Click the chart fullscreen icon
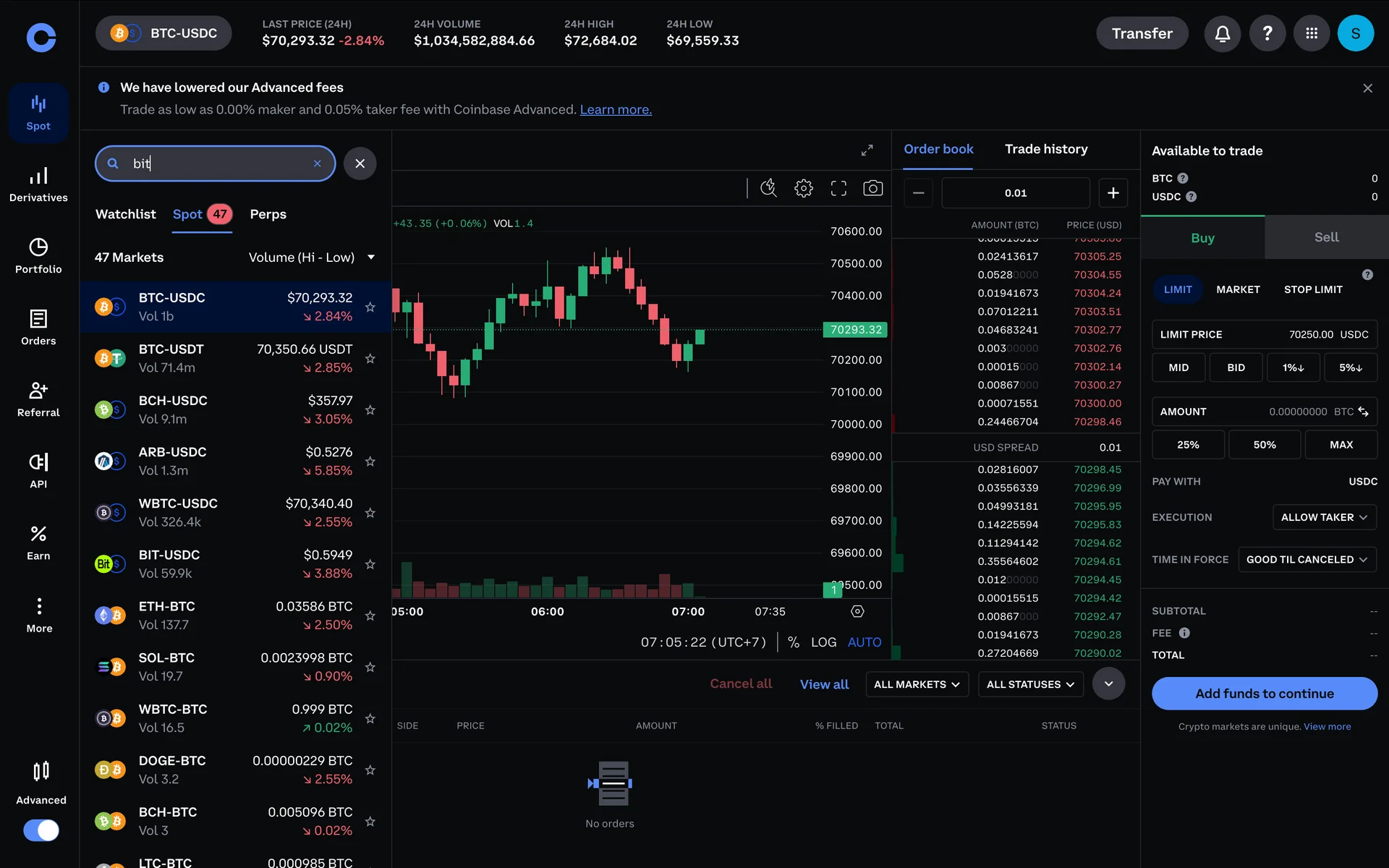 (838, 188)
